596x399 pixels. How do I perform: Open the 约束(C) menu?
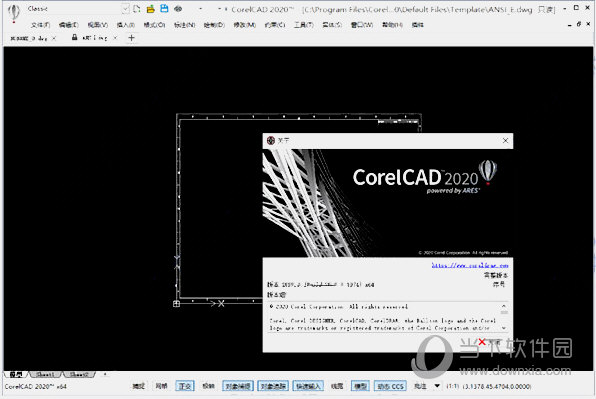(x=275, y=25)
